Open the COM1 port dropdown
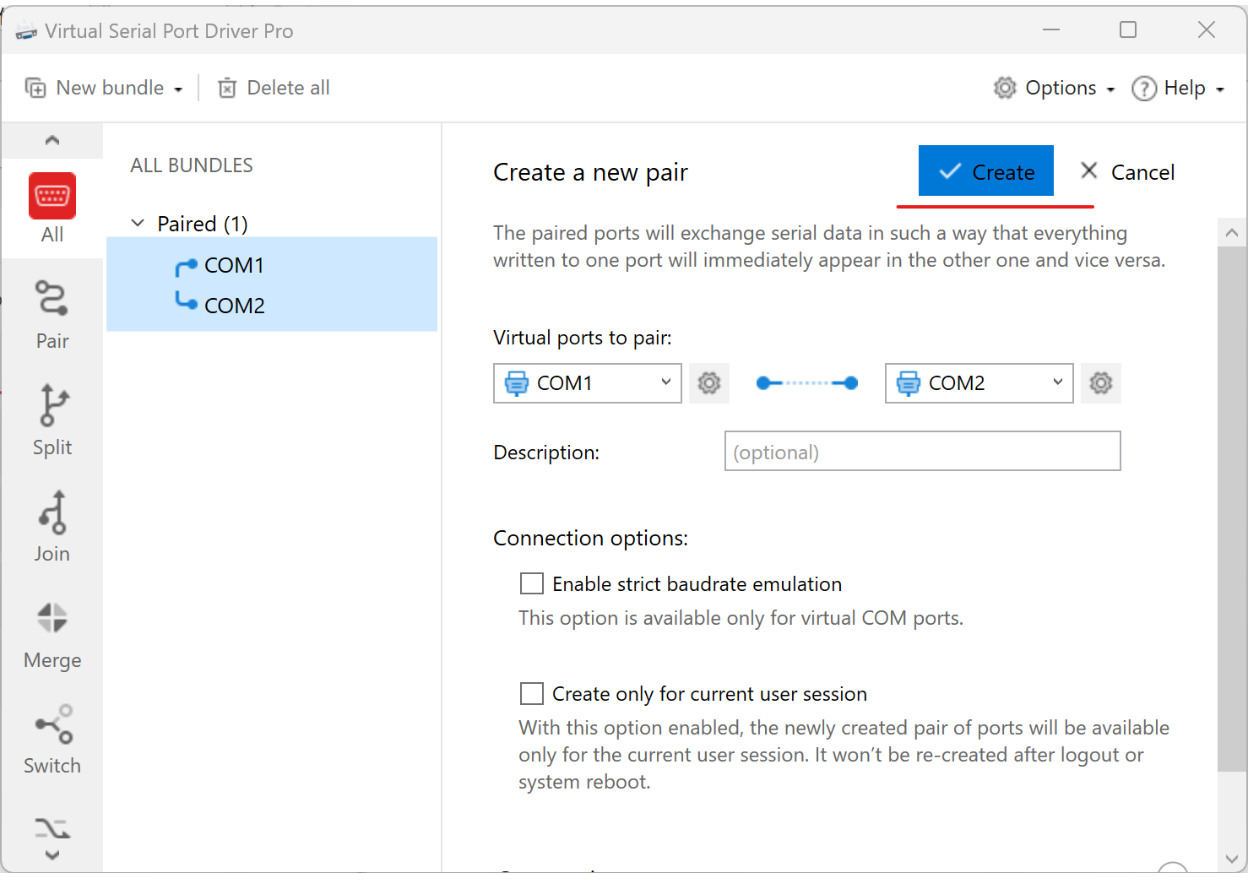This screenshot has width=1252, height=880. coord(587,383)
